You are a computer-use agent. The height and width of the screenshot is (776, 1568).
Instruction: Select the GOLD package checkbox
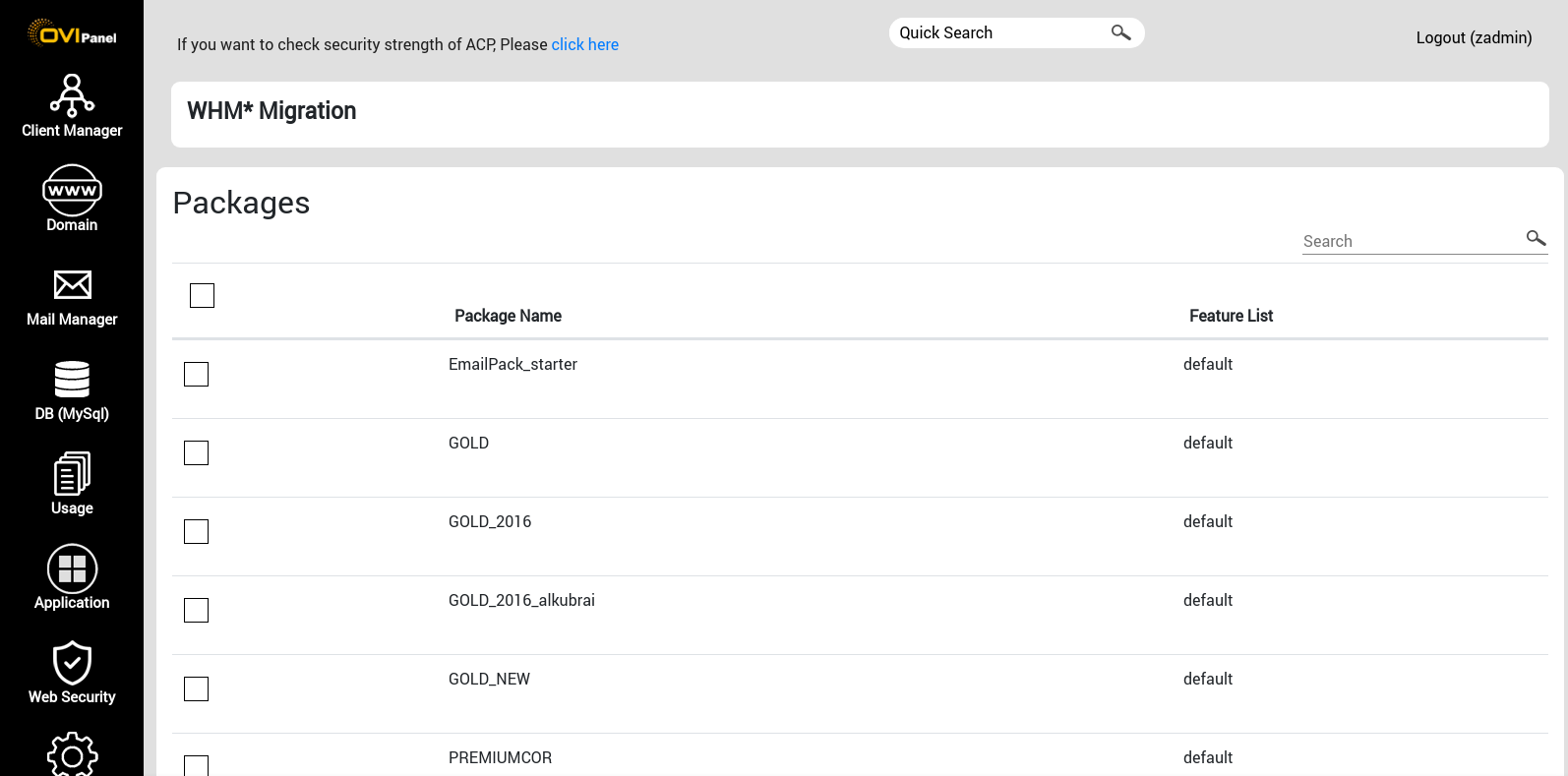[196, 452]
